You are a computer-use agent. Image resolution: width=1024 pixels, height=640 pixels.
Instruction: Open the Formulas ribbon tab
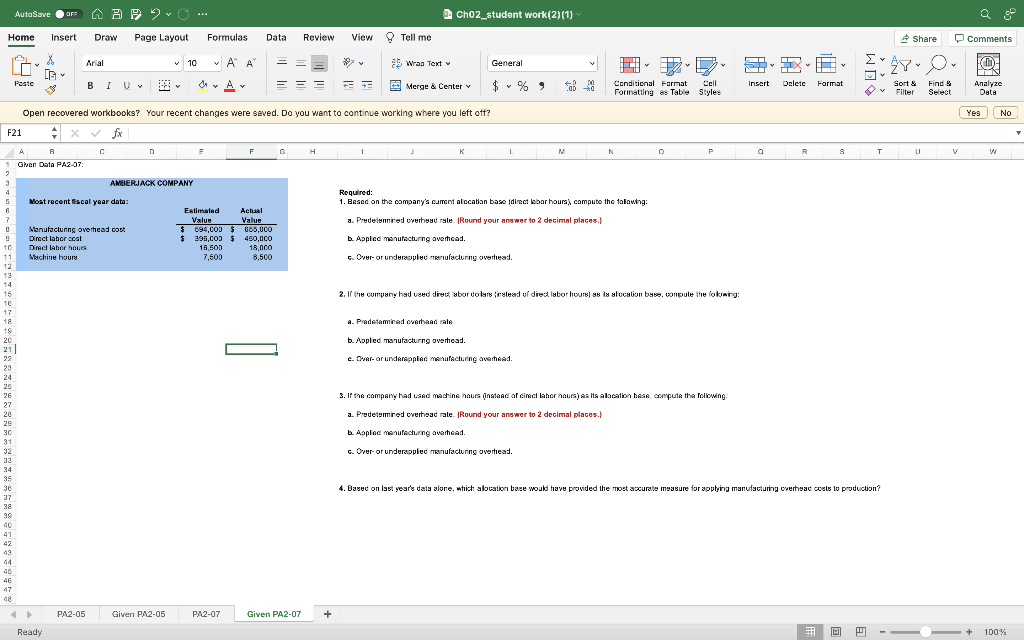pyautogui.click(x=227, y=37)
